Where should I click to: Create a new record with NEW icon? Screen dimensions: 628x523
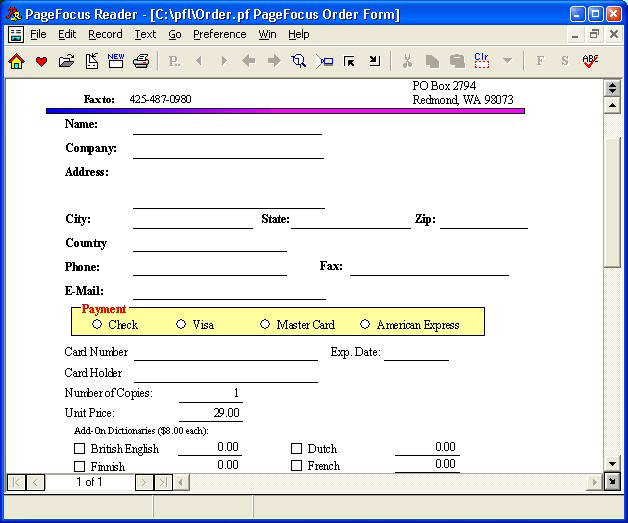116,61
